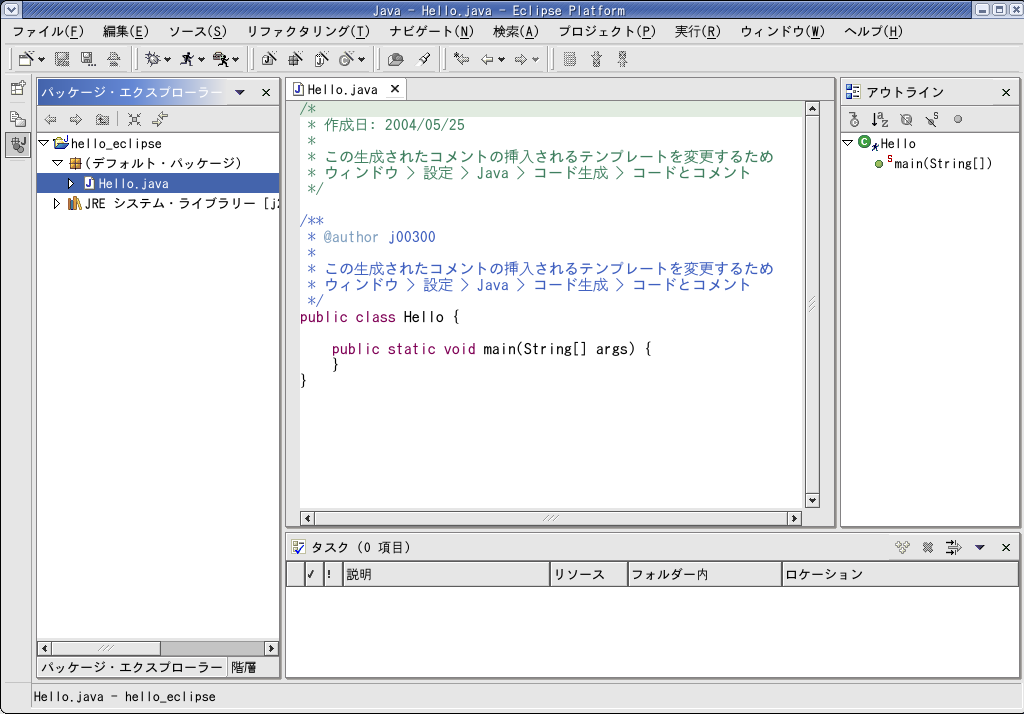
Task: Click the Filters icon in Tasks view
Action: pos(953,547)
